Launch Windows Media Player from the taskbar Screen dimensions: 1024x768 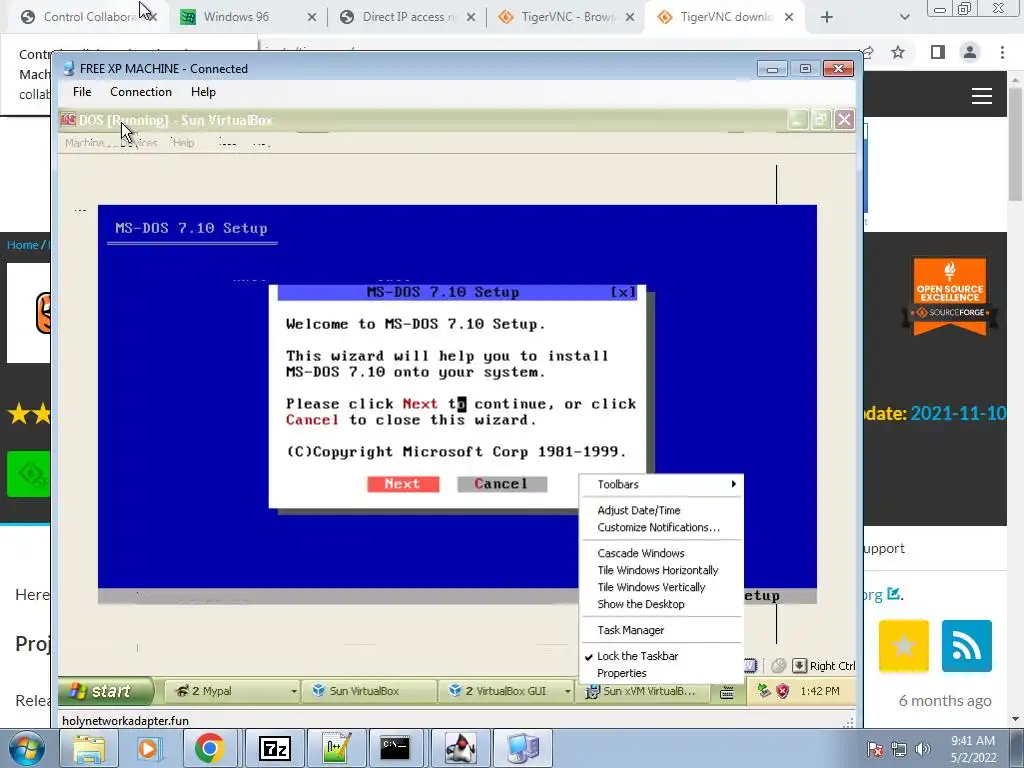click(x=148, y=748)
